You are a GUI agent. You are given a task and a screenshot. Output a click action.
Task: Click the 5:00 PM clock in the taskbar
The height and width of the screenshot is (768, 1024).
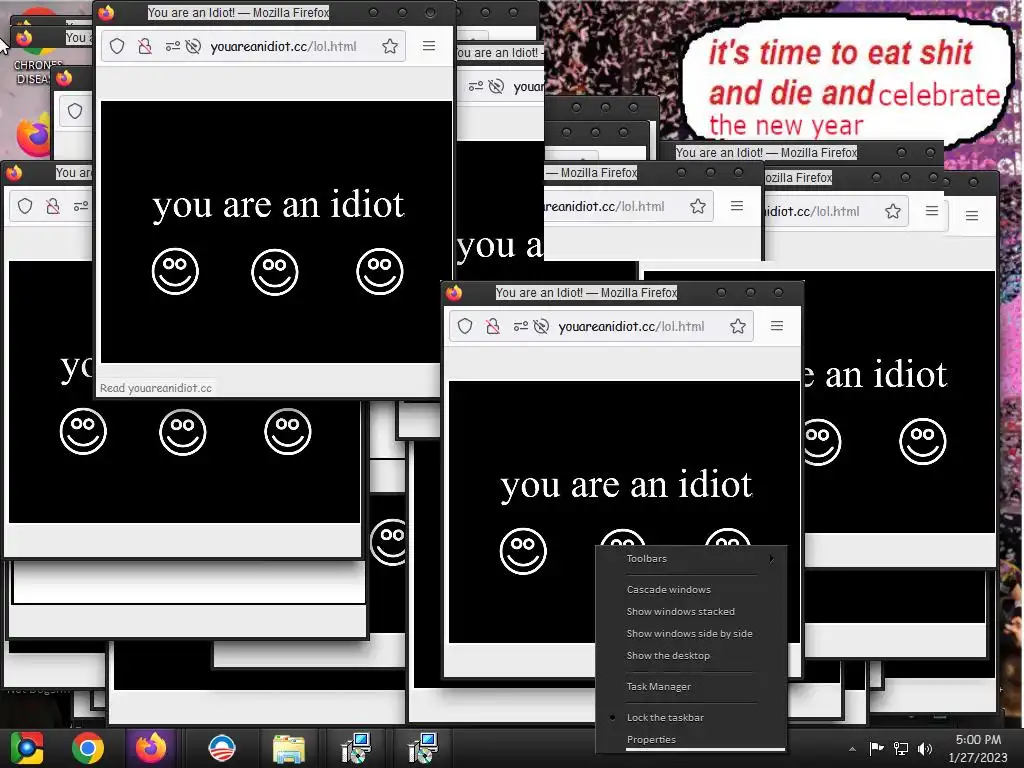(978, 739)
